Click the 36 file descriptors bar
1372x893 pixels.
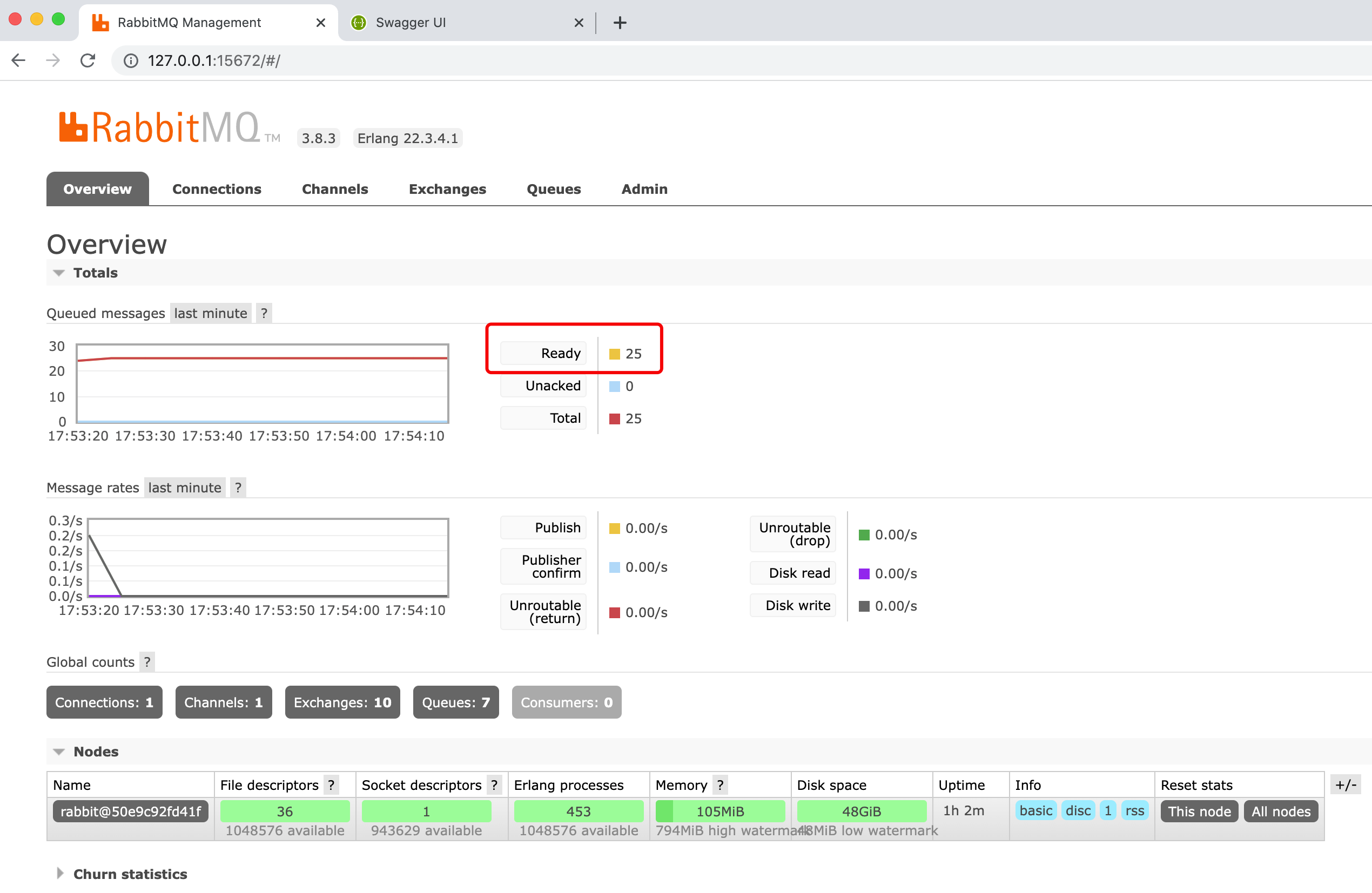[285, 811]
